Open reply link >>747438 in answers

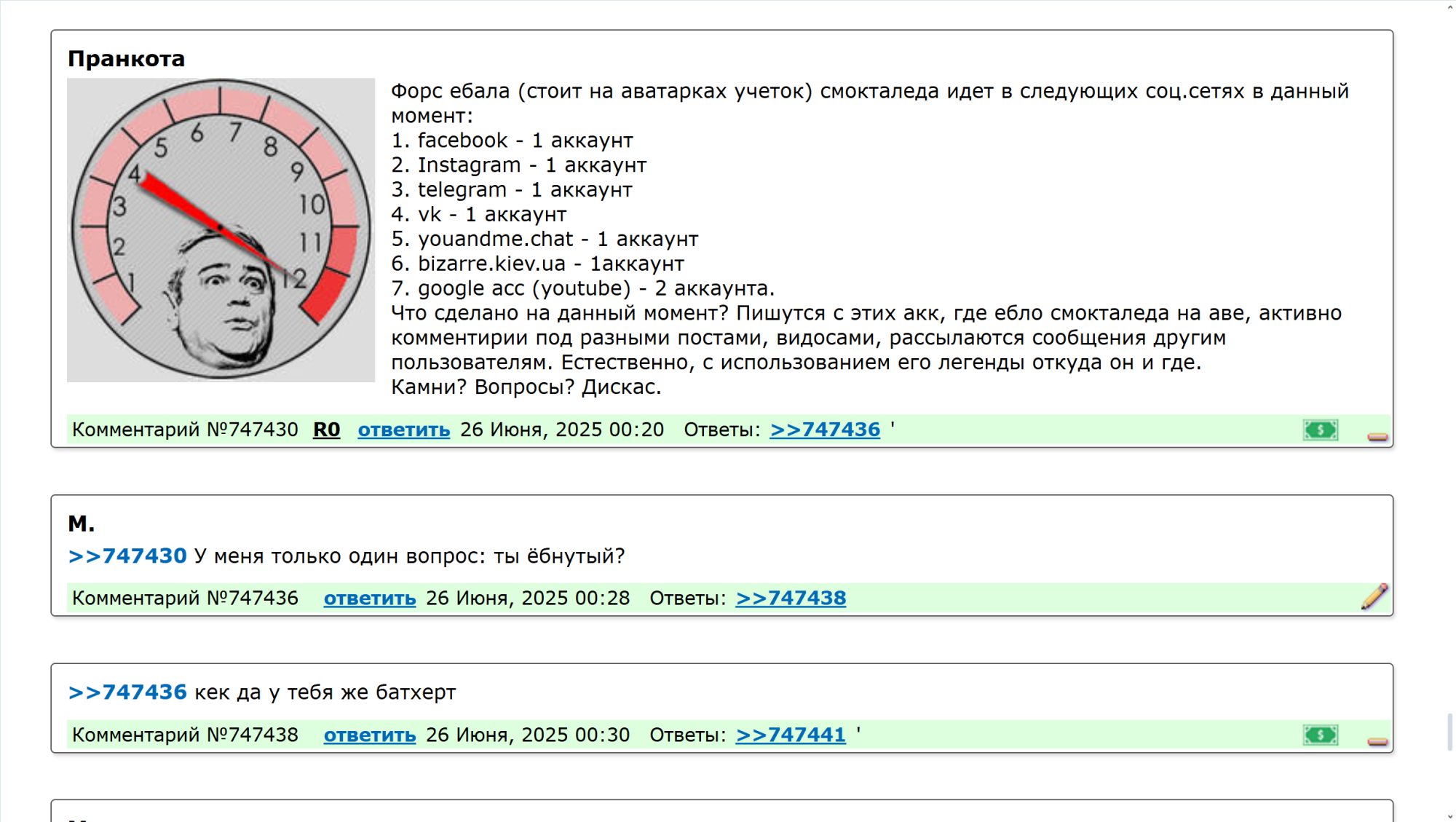790,598
